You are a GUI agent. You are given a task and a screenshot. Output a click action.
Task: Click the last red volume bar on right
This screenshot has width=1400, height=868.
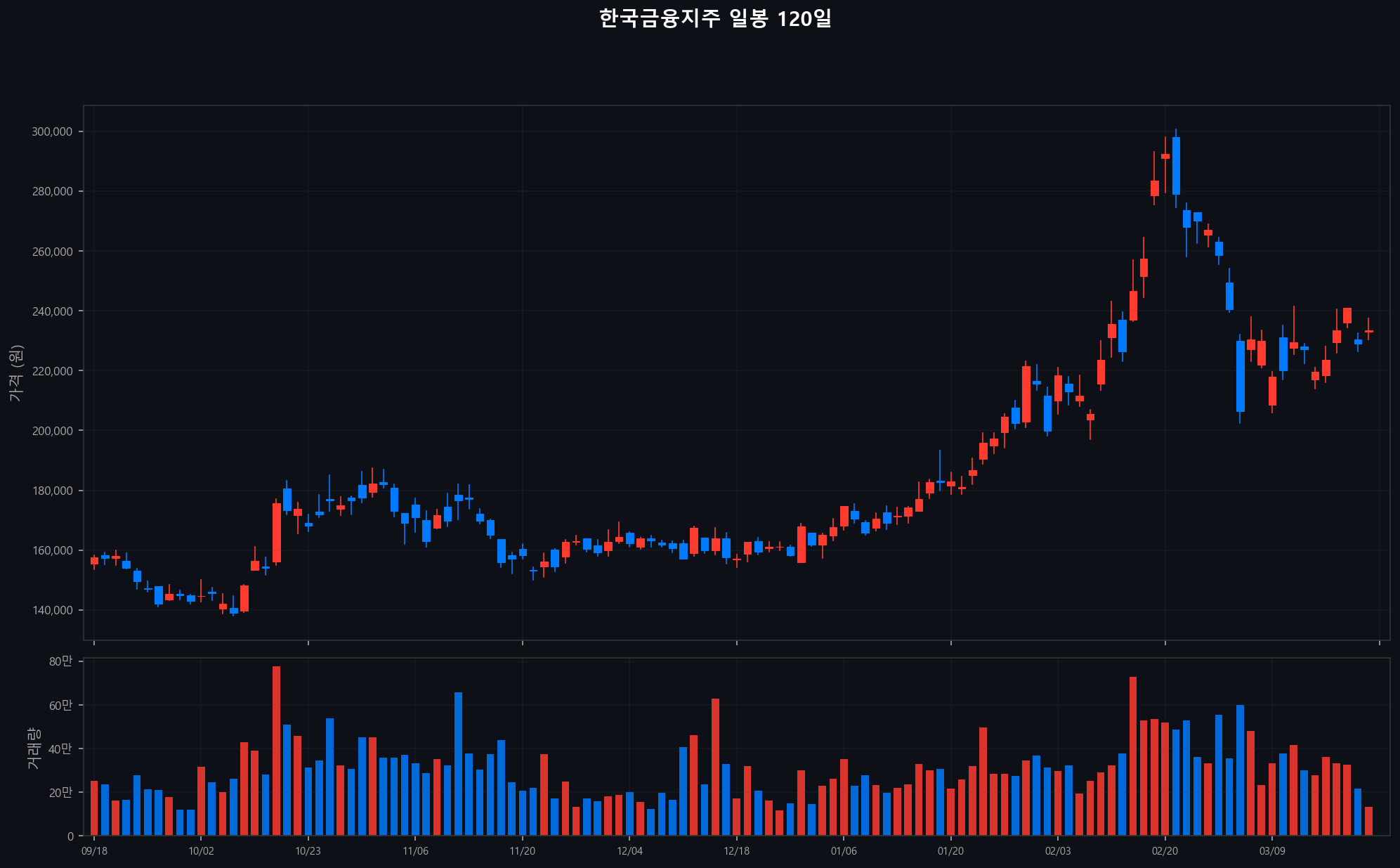[x=1368, y=822]
